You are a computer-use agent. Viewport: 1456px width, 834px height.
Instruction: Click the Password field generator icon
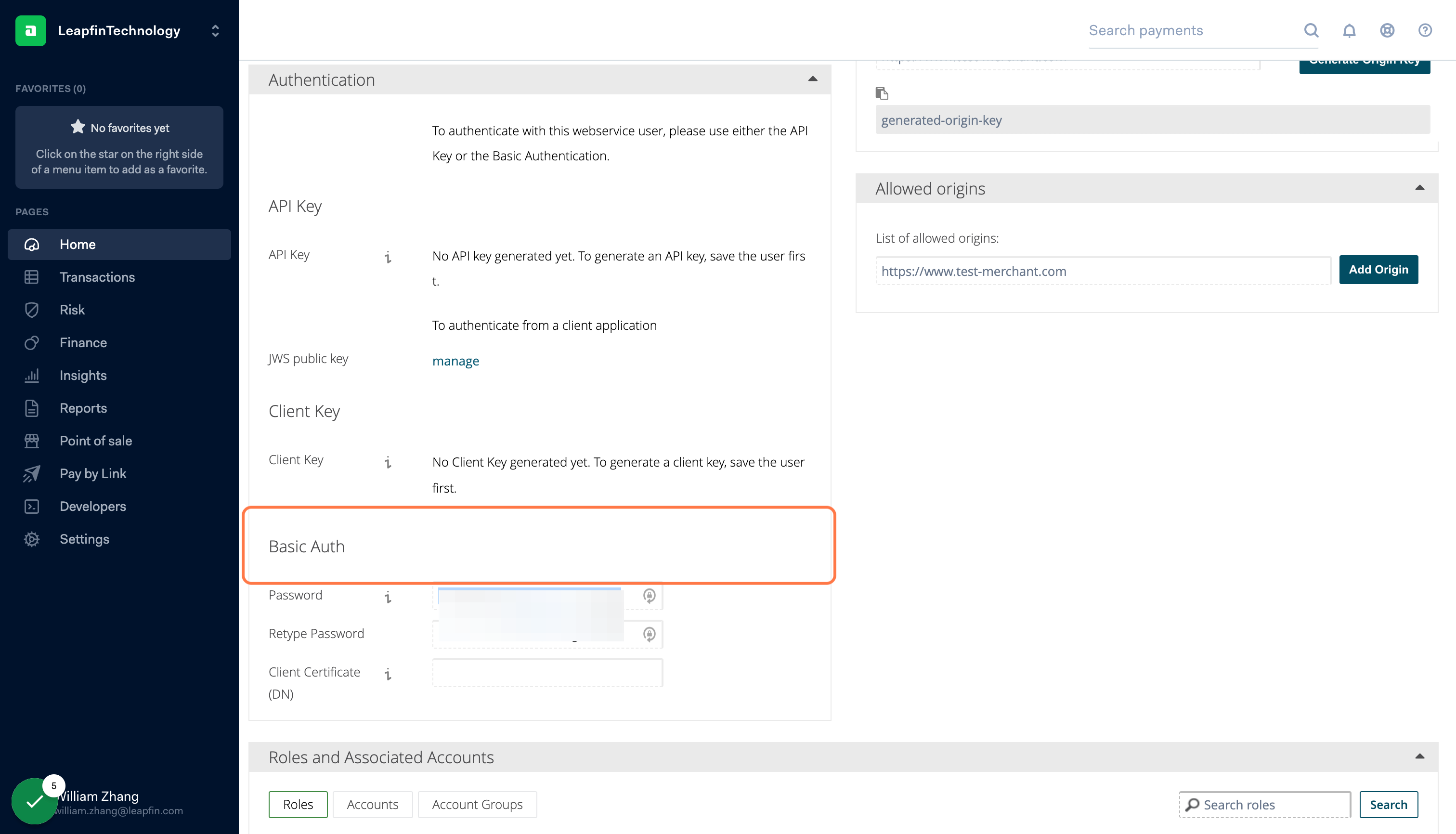click(649, 596)
